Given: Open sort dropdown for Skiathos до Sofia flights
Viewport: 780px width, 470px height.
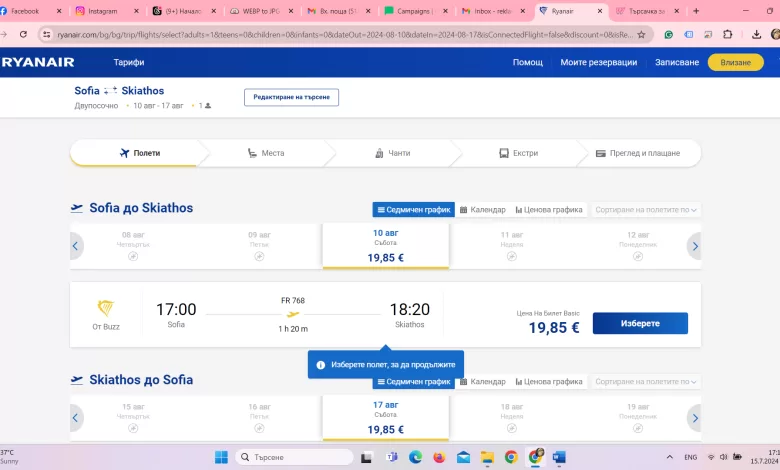Looking at the screenshot, I should click(645, 382).
